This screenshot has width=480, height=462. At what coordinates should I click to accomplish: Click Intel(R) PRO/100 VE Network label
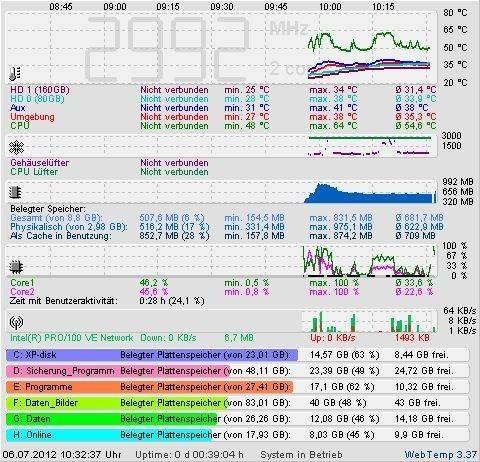pos(71,338)
